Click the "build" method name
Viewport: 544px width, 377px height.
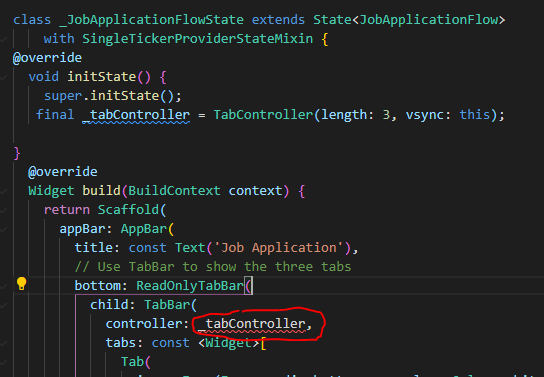[x=101, y=191]
